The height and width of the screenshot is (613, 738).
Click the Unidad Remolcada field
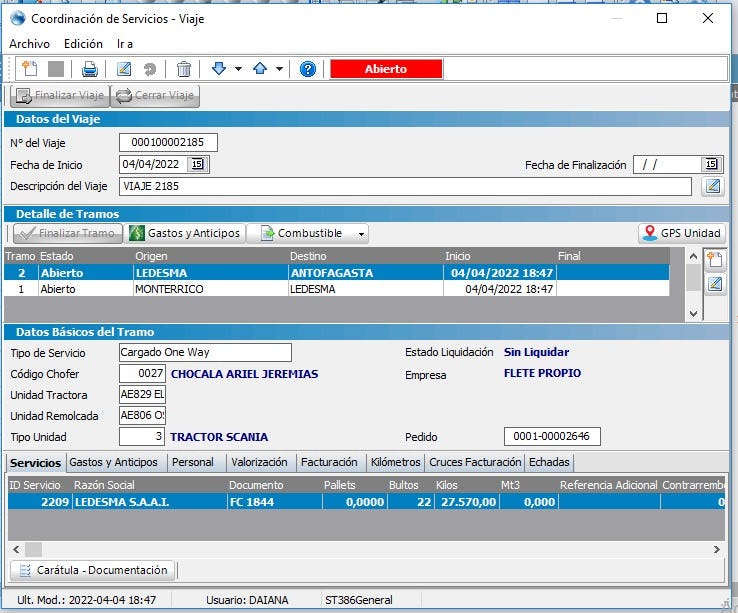tap(142, 415)
